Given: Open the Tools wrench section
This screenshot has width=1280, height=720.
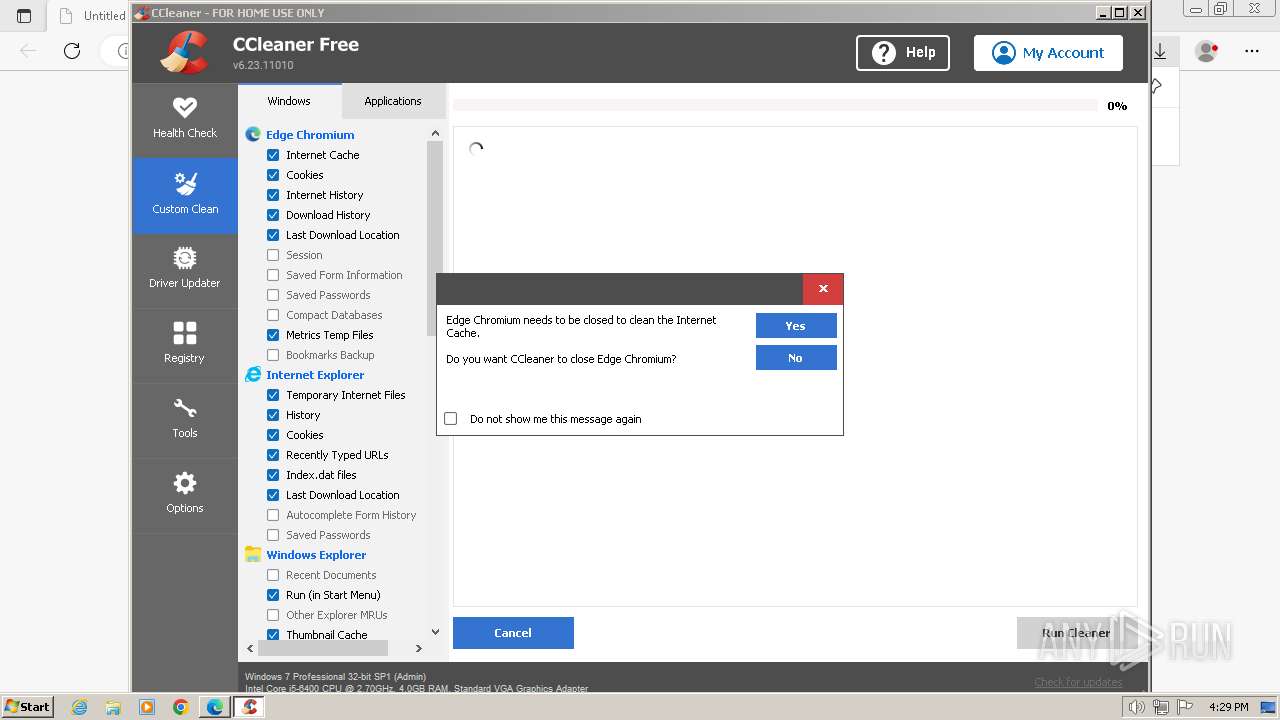Looking at the screenshot, I should tap(185, 419).
